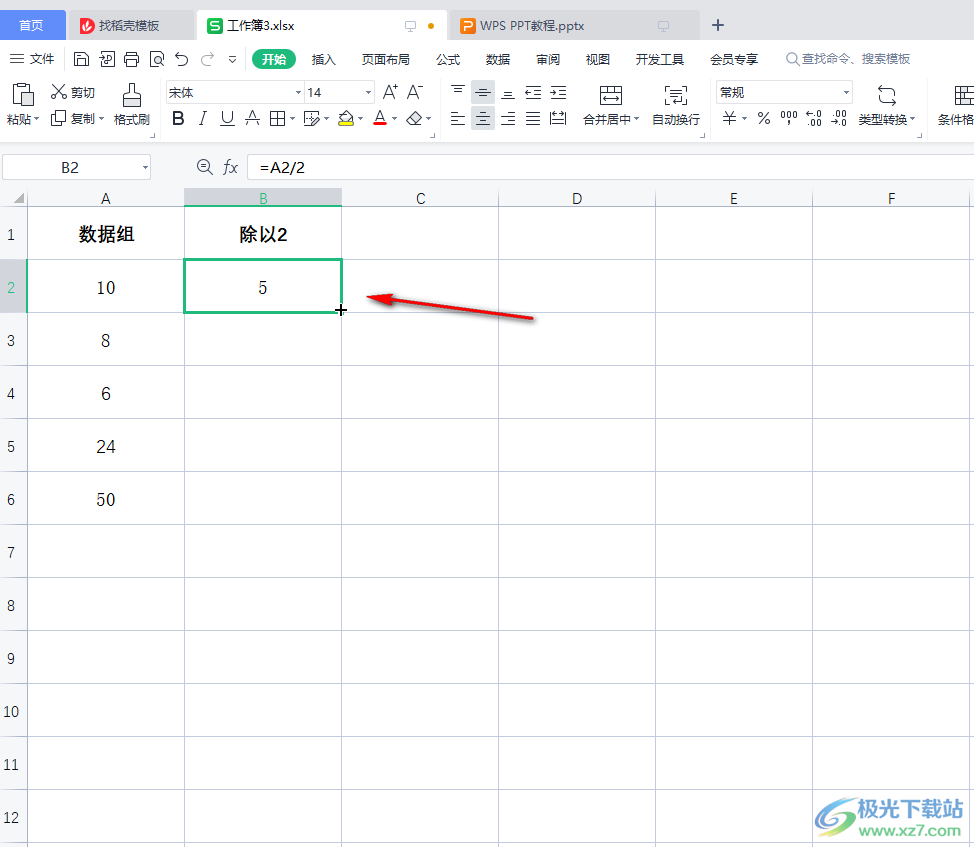Image resolution: width=974 pixels, height=847 pixels.
Task: Increase font size with A+ icon
Action: tap(389, 91)
